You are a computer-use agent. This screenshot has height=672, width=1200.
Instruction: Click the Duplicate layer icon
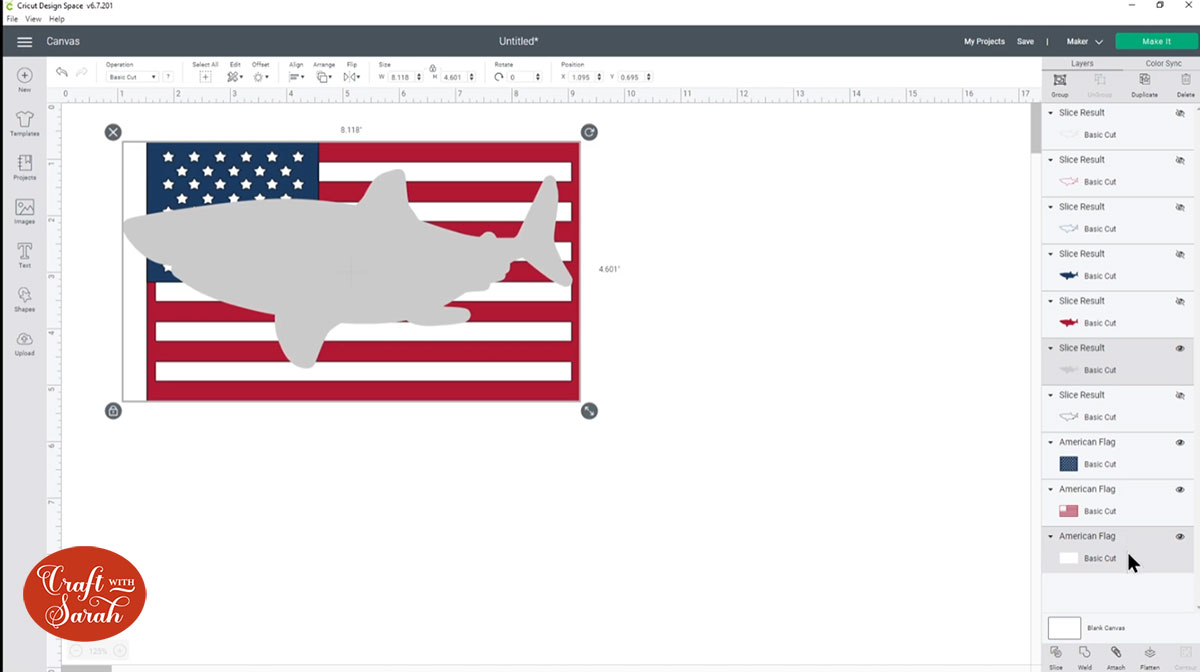coord(1144,80)
